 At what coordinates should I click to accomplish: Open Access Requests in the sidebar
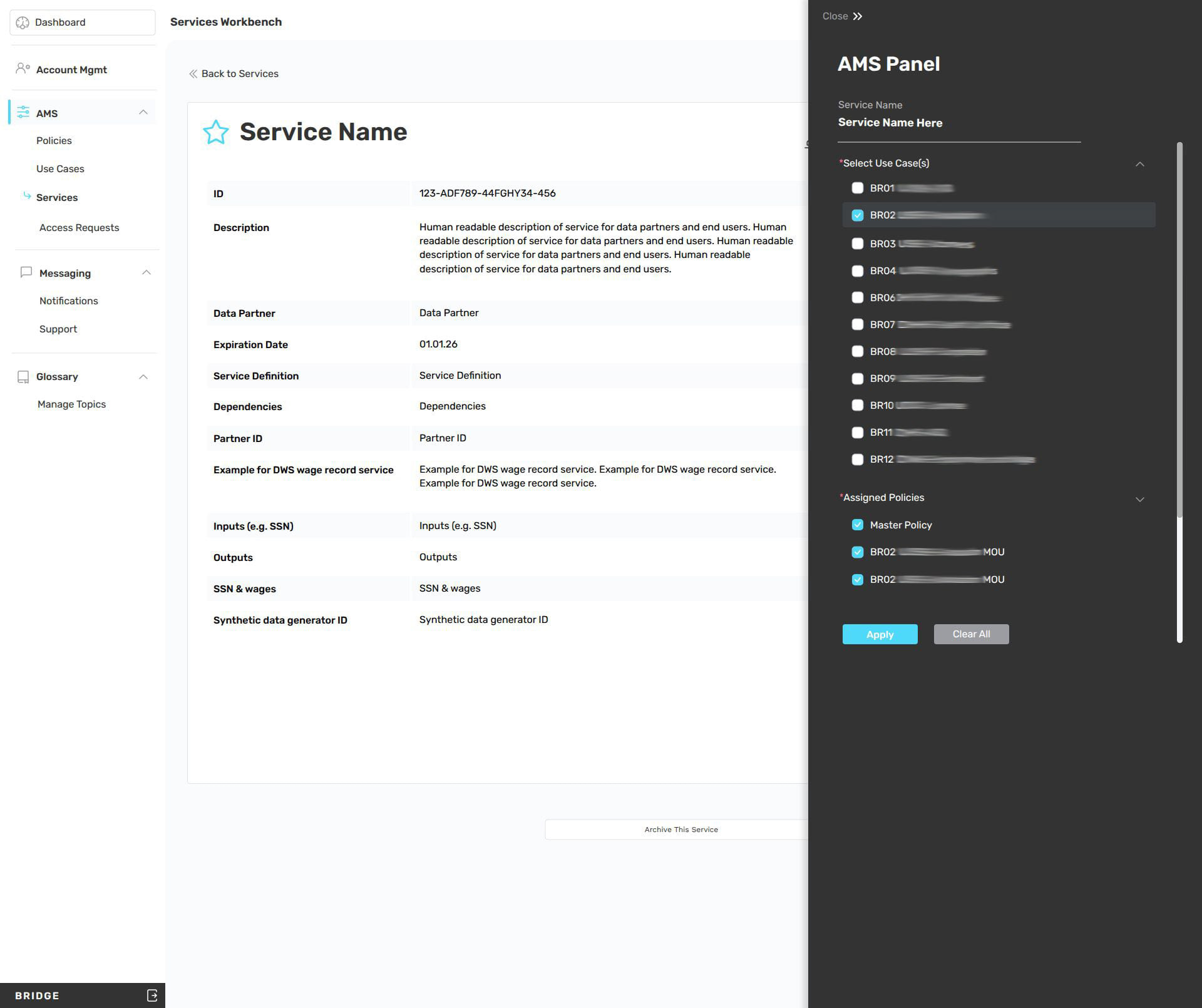pyautogui.click(x=79, y=227)
